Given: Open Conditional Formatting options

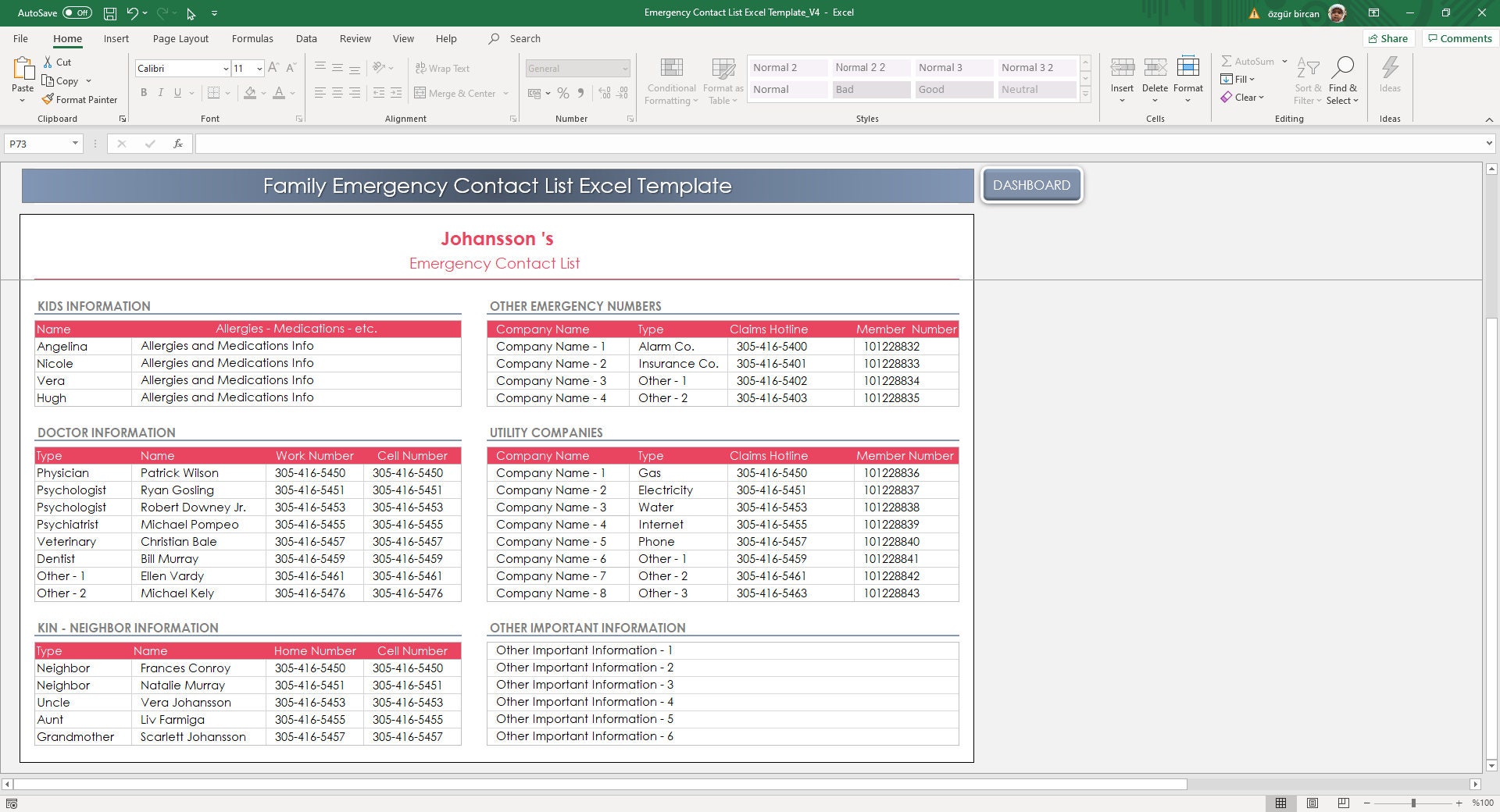Looking at the screenshot, I should point(670,80).
